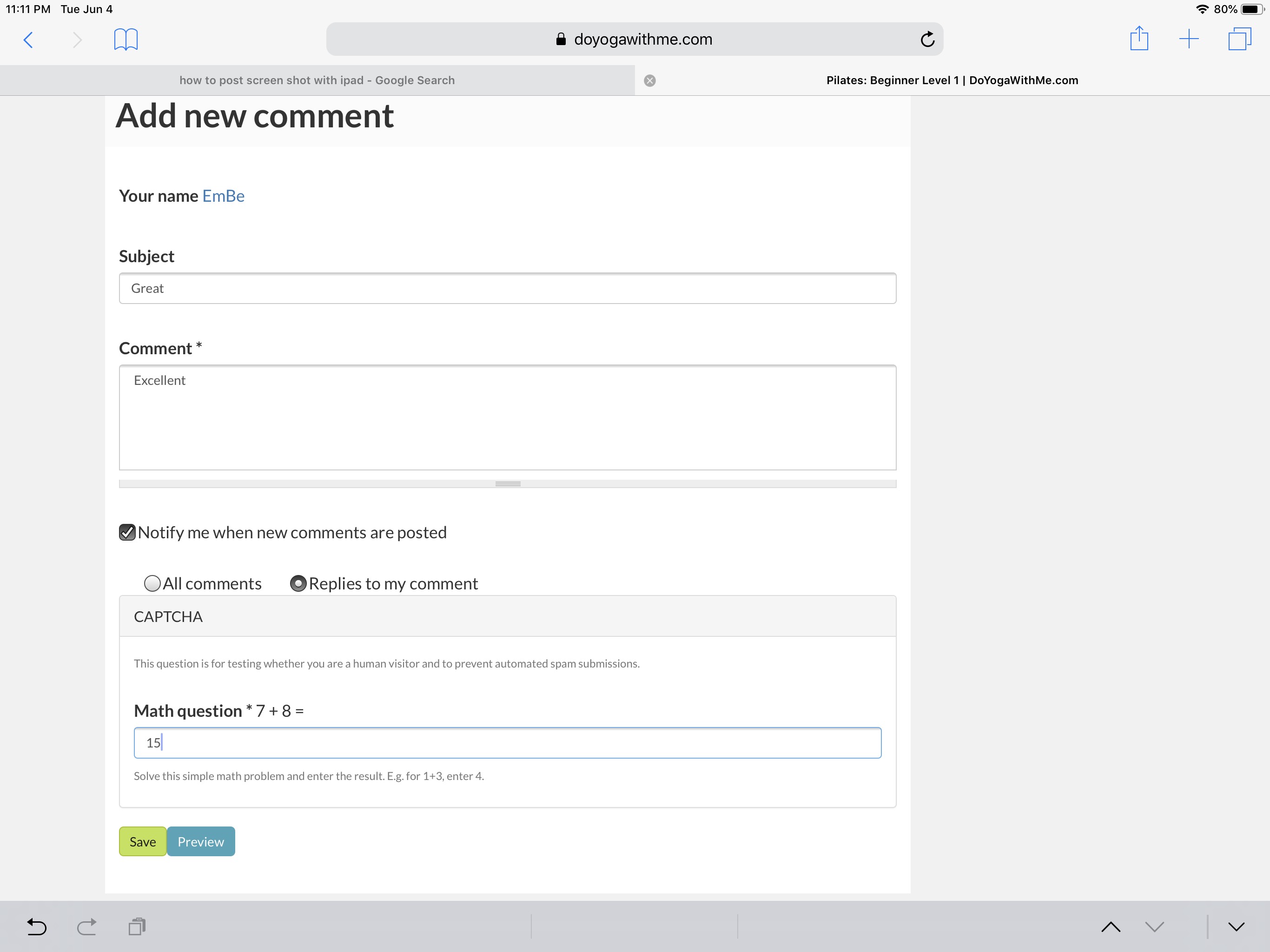
Task: Switch to Pilates Beginner Level 1 tab
Action: tap(952, 80)
